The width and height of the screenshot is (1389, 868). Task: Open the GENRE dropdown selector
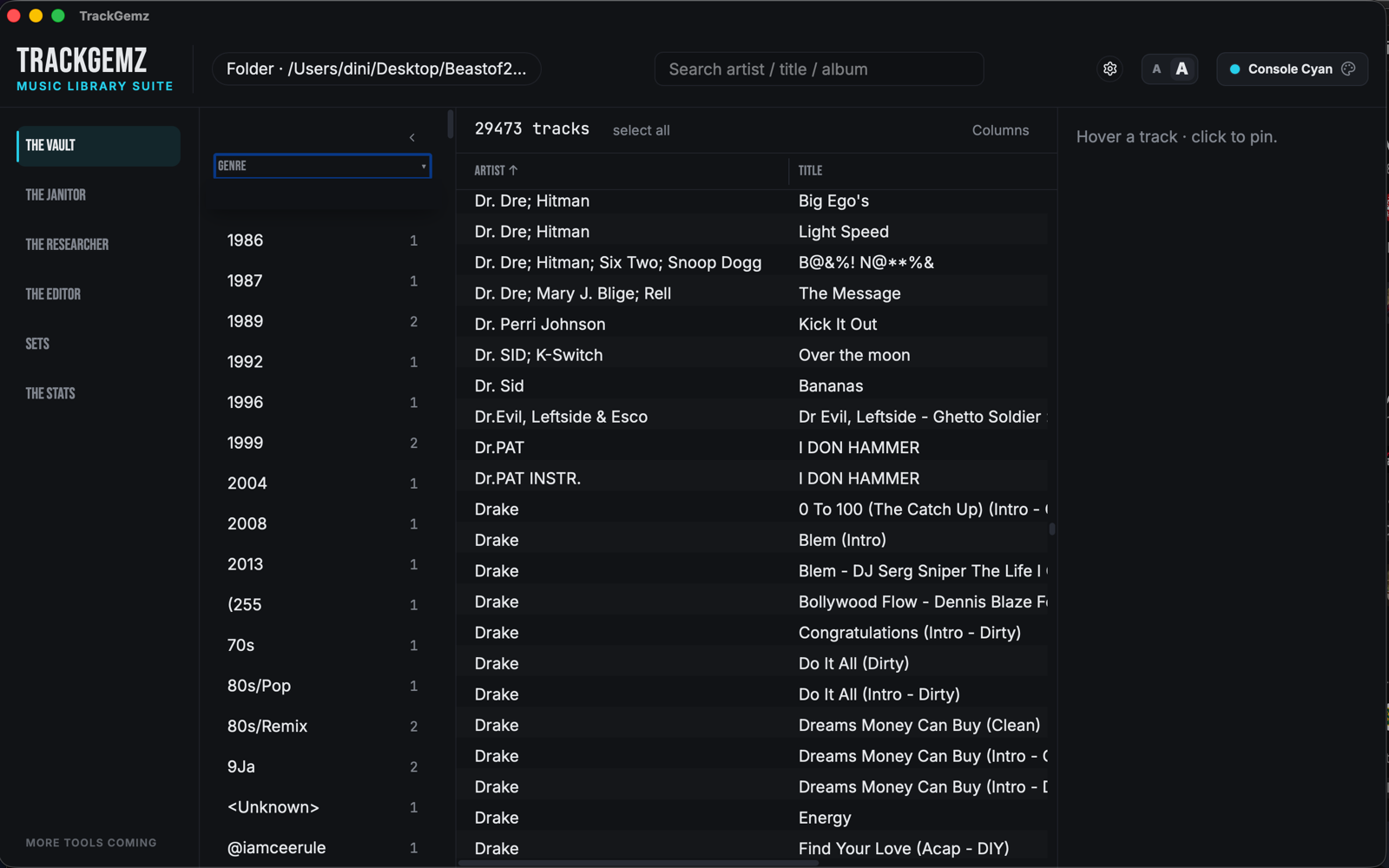tap(322, 166)
